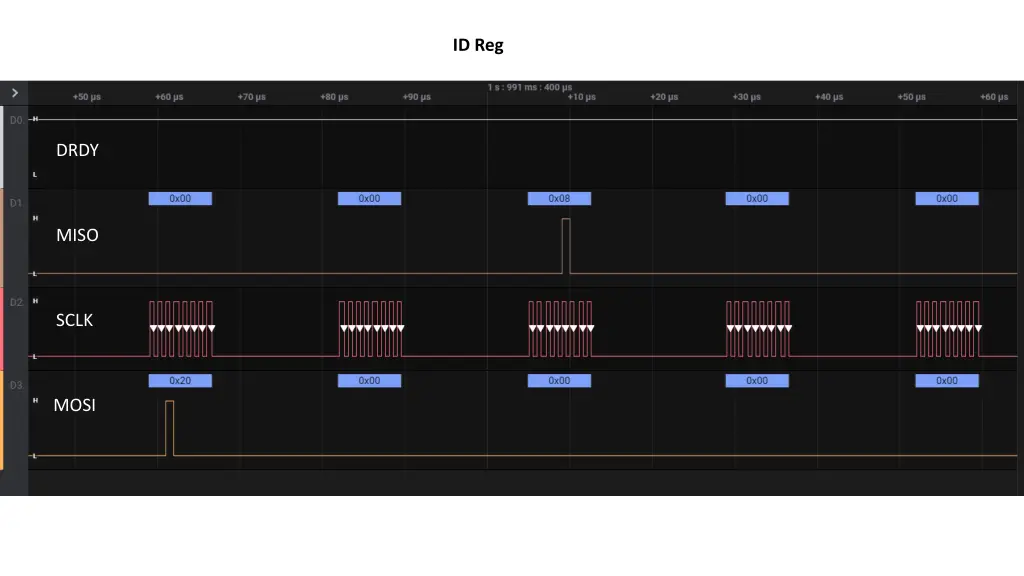Click the 0x20 decoded byte on MOSI

[180, 381]
